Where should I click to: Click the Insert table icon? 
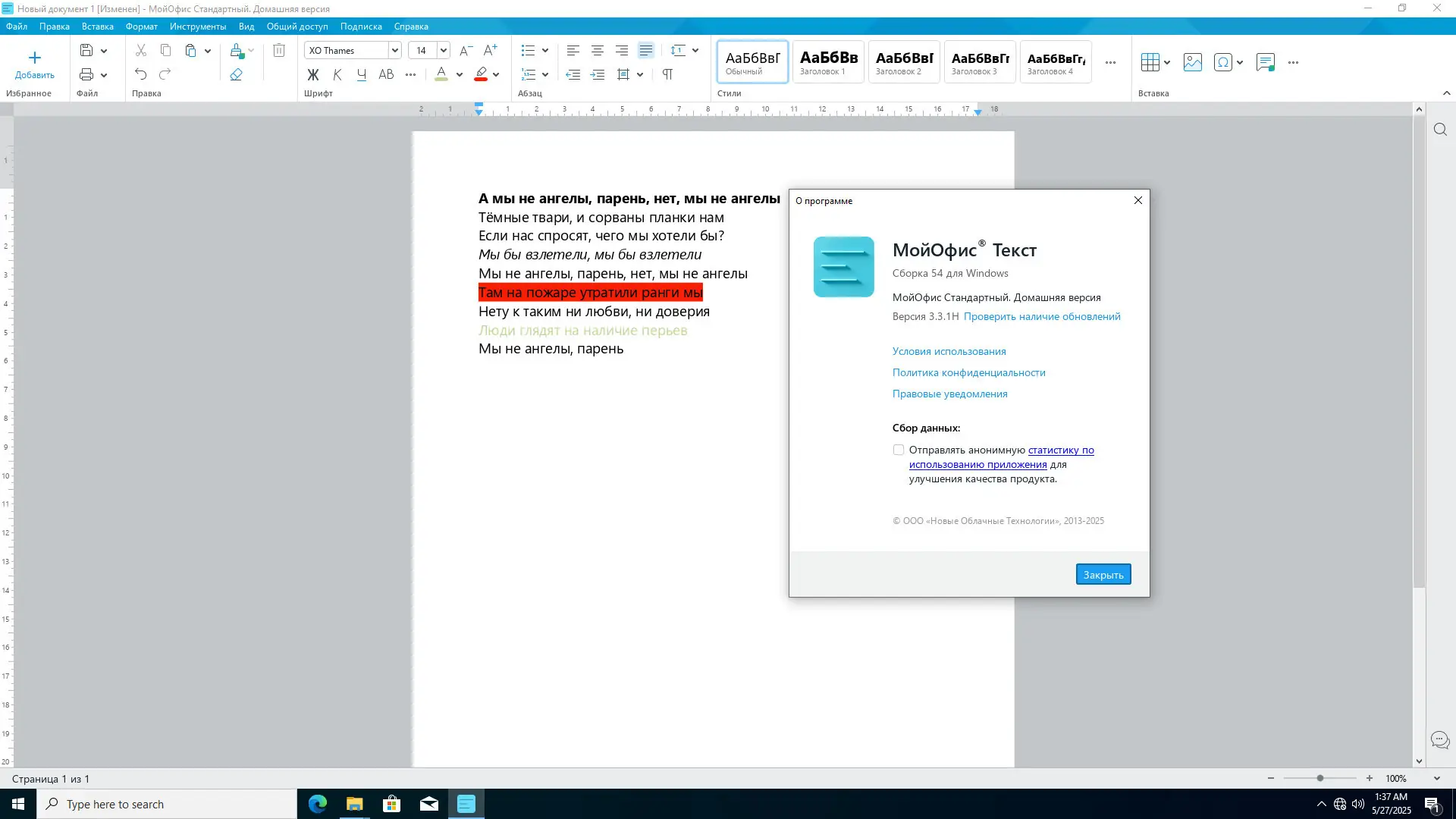[1150, 62]
